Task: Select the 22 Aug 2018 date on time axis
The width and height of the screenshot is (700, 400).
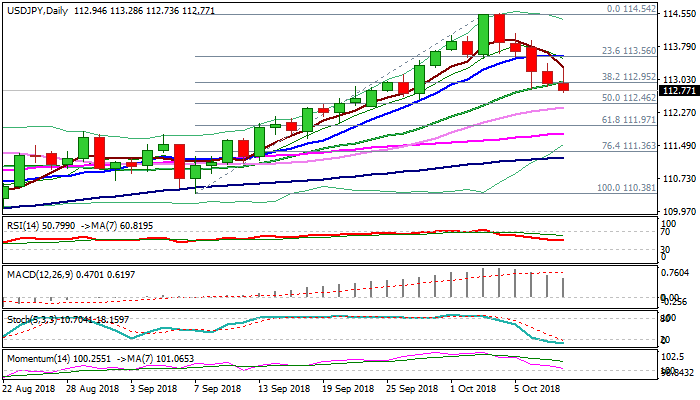Action: (29, 387)
